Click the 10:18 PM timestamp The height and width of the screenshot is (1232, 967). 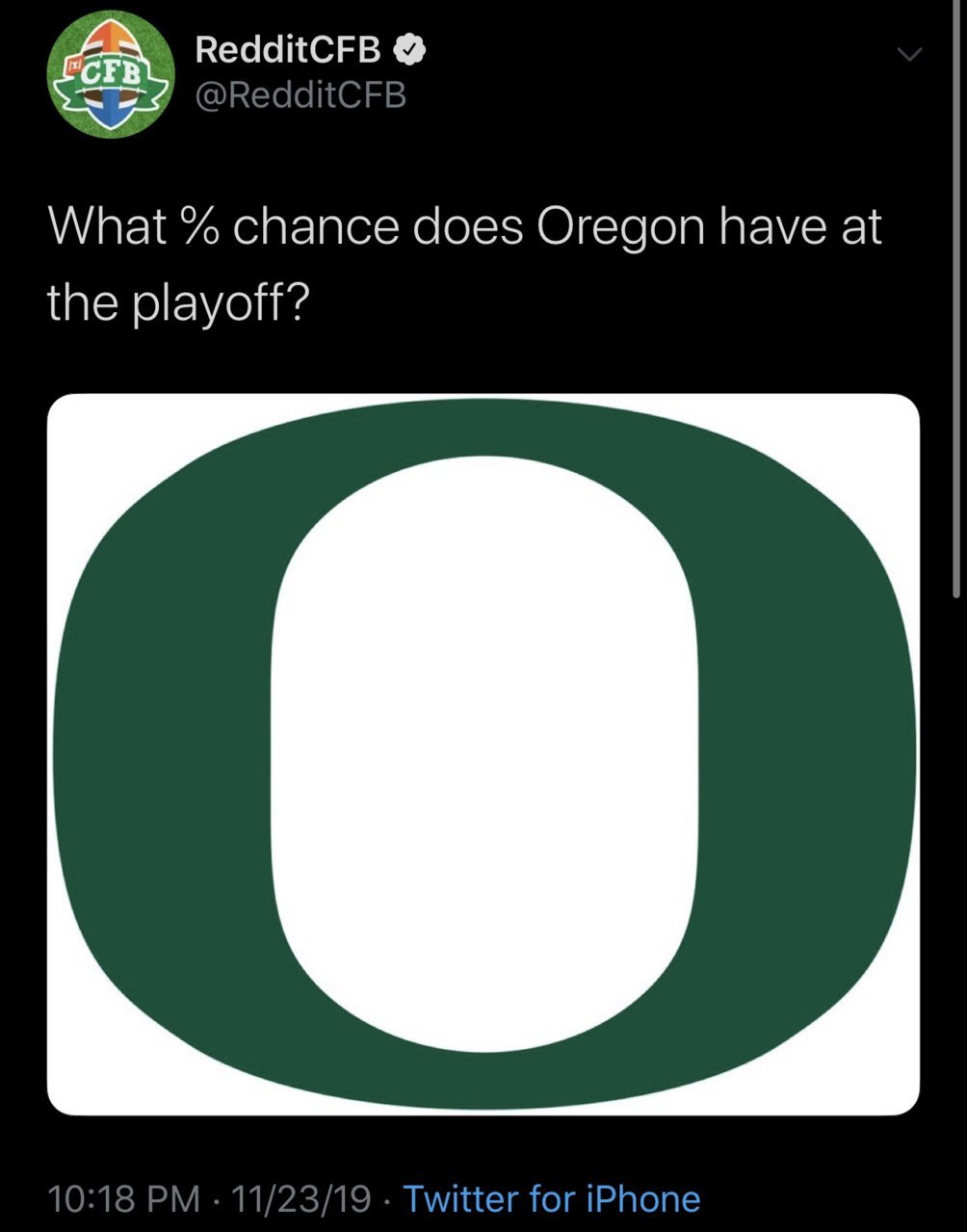click(124, 1199)
